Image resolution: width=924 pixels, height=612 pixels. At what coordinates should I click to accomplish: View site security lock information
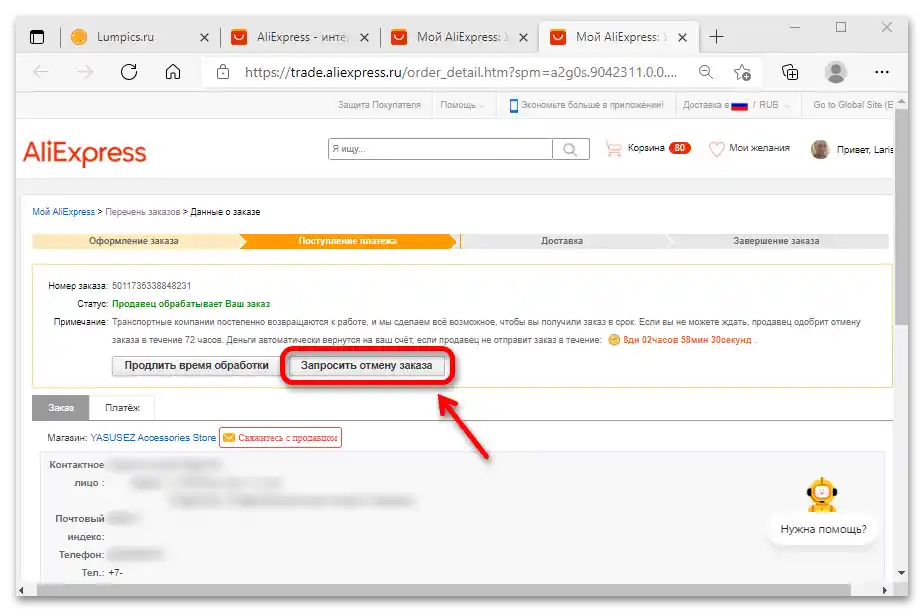223,72
